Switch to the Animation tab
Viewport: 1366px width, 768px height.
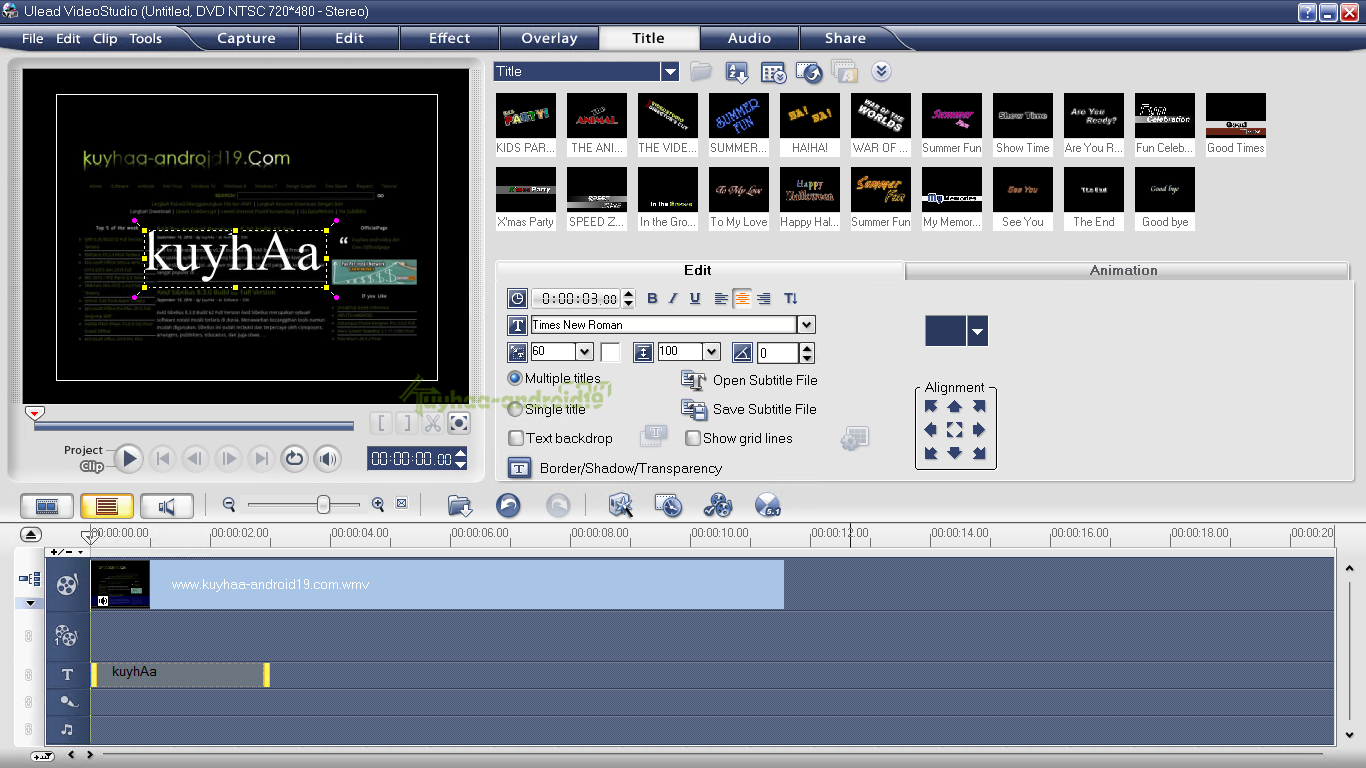(x=1123, y=270)
